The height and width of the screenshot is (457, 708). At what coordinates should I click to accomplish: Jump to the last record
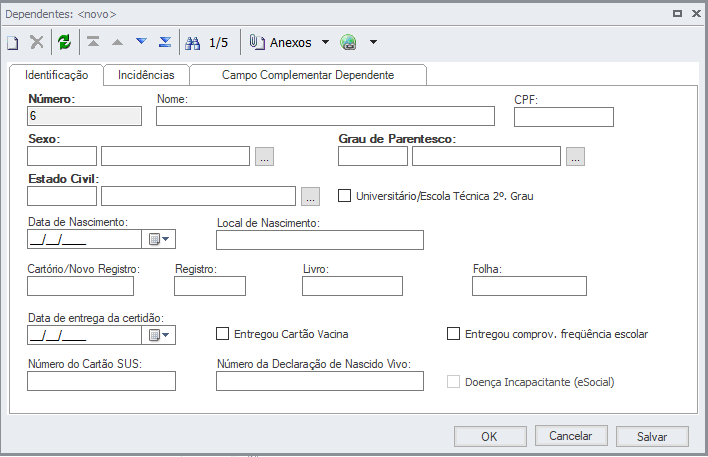click(165, 42)
